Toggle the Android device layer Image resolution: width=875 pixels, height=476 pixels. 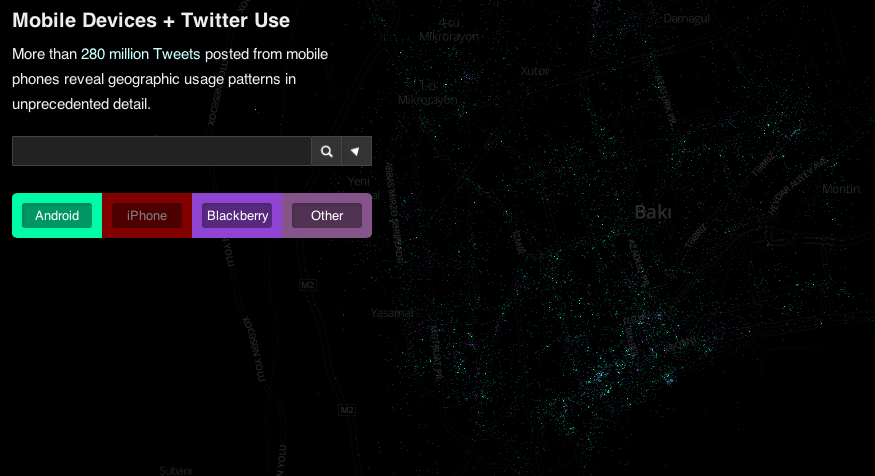[57, 215]
